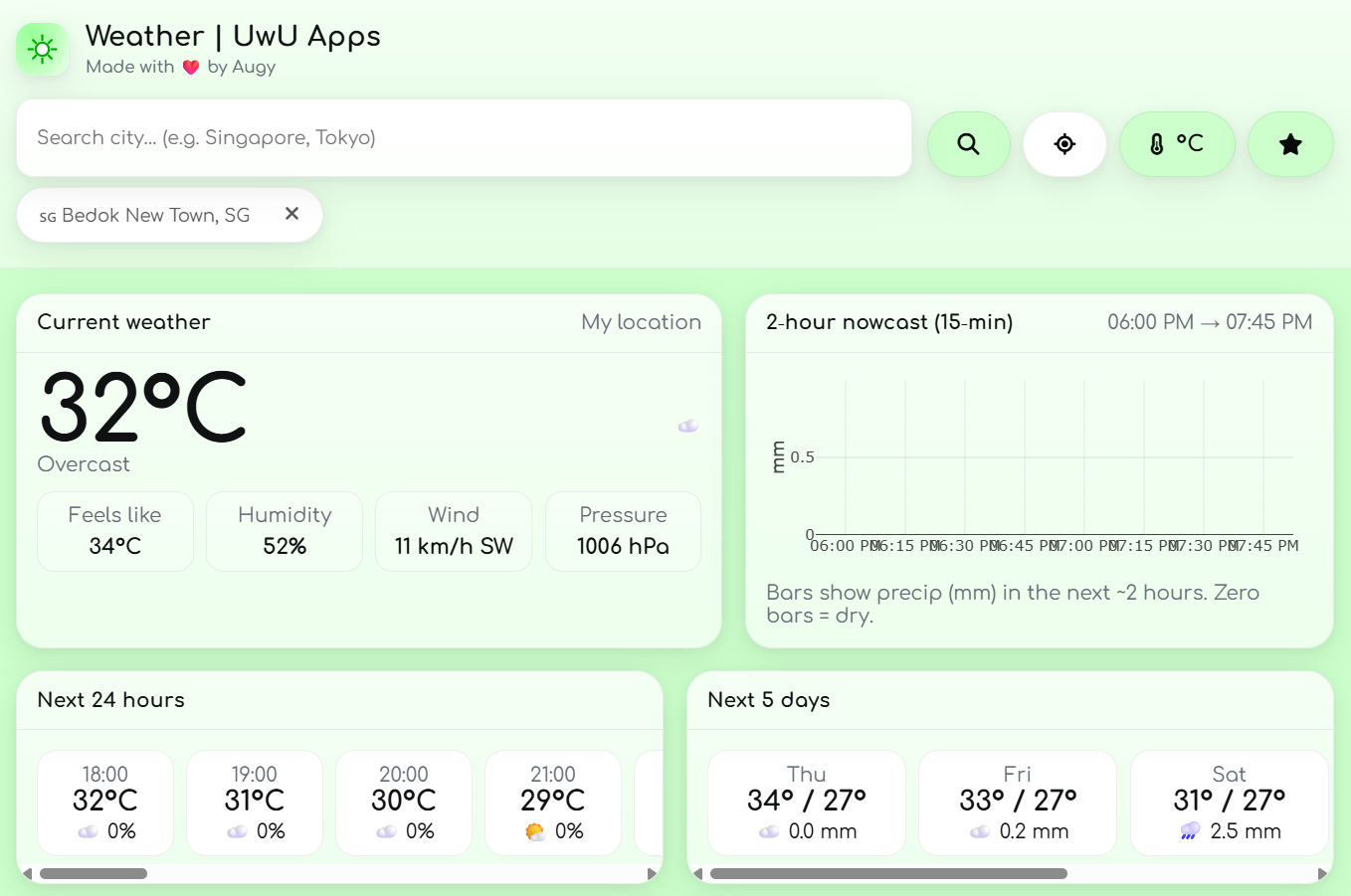Use my current location crosshair button

click(1064, 144)
